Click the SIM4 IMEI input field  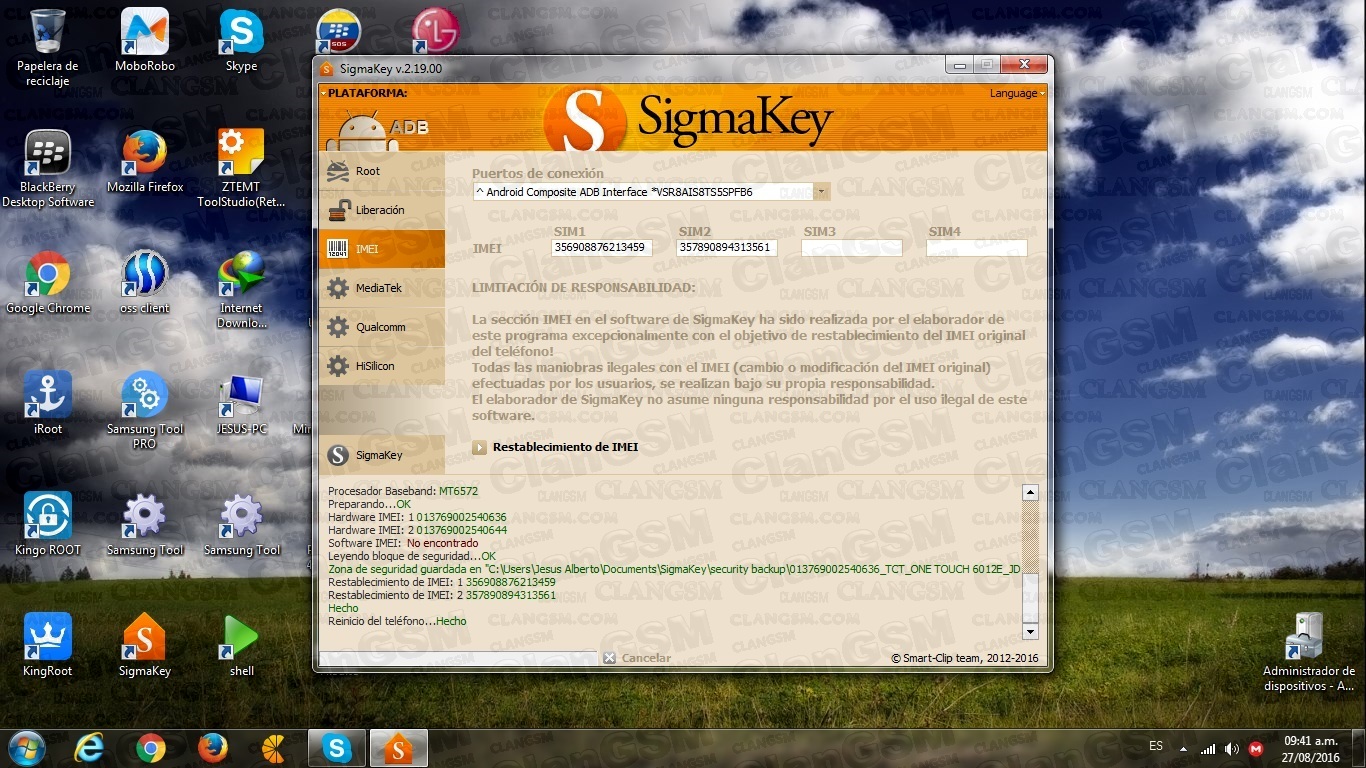(977, 247)
